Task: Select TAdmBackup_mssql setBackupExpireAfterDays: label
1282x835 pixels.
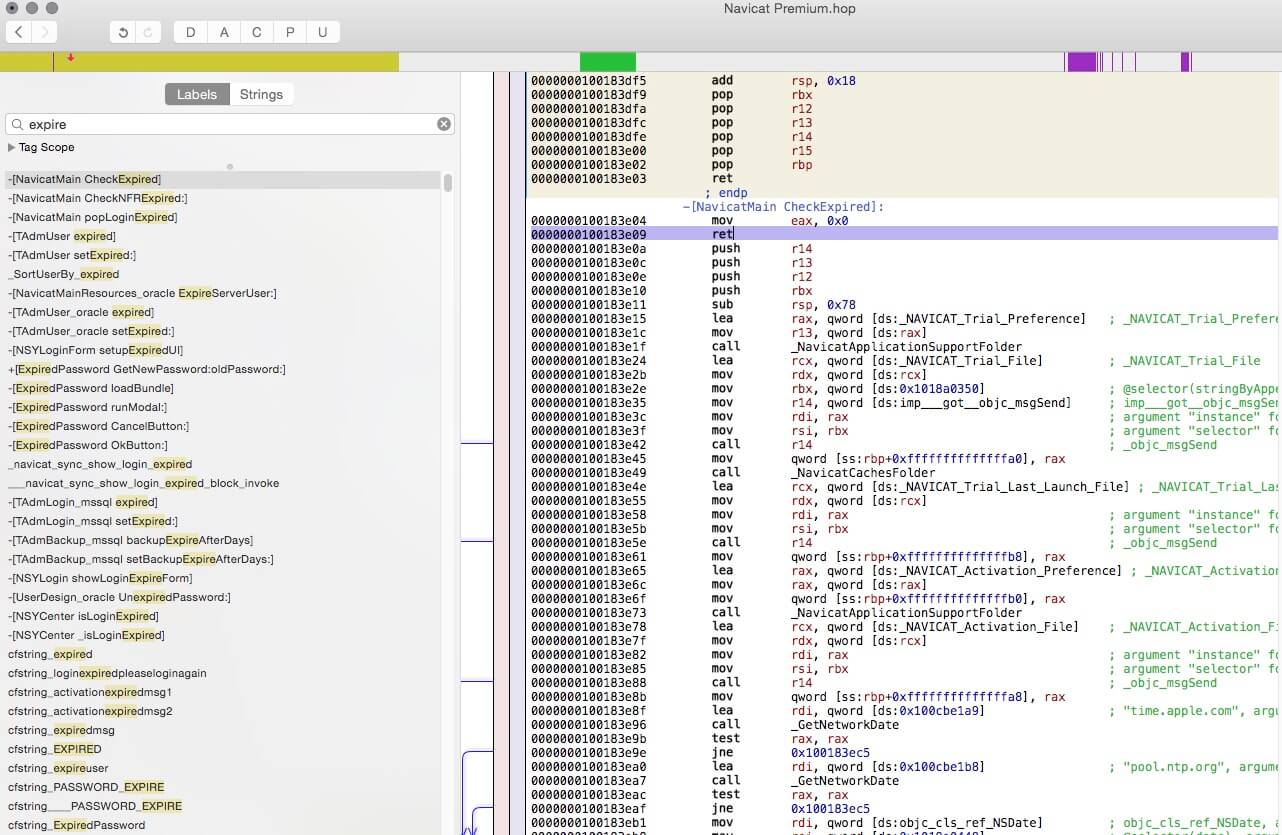Action: coord(141,559)
